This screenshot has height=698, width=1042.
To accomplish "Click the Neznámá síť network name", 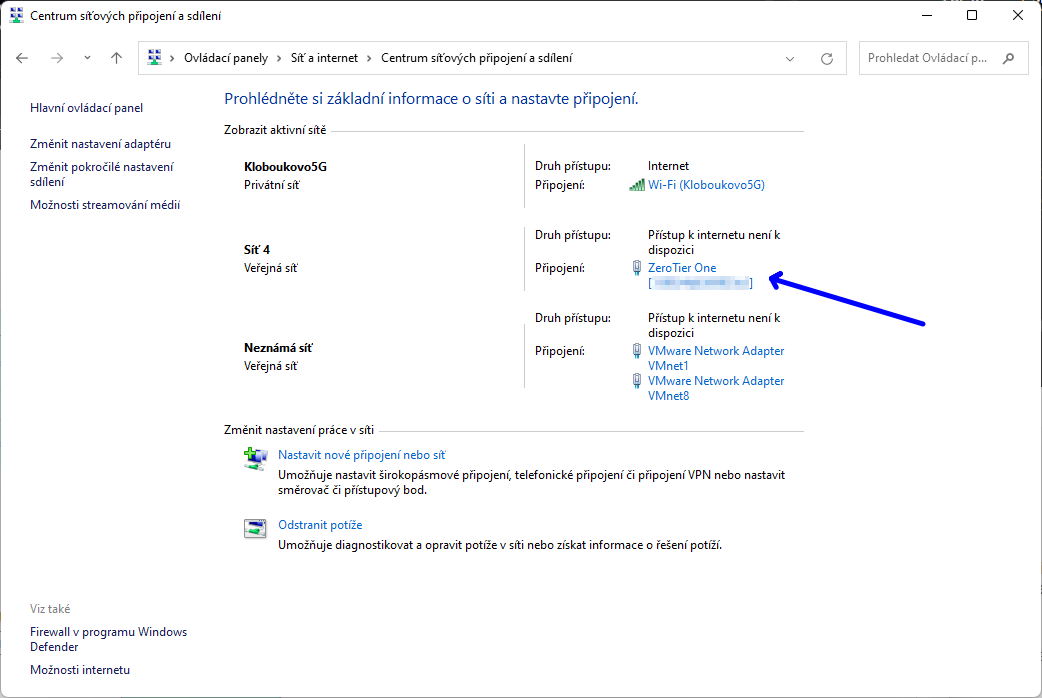I will click(278, 348).
